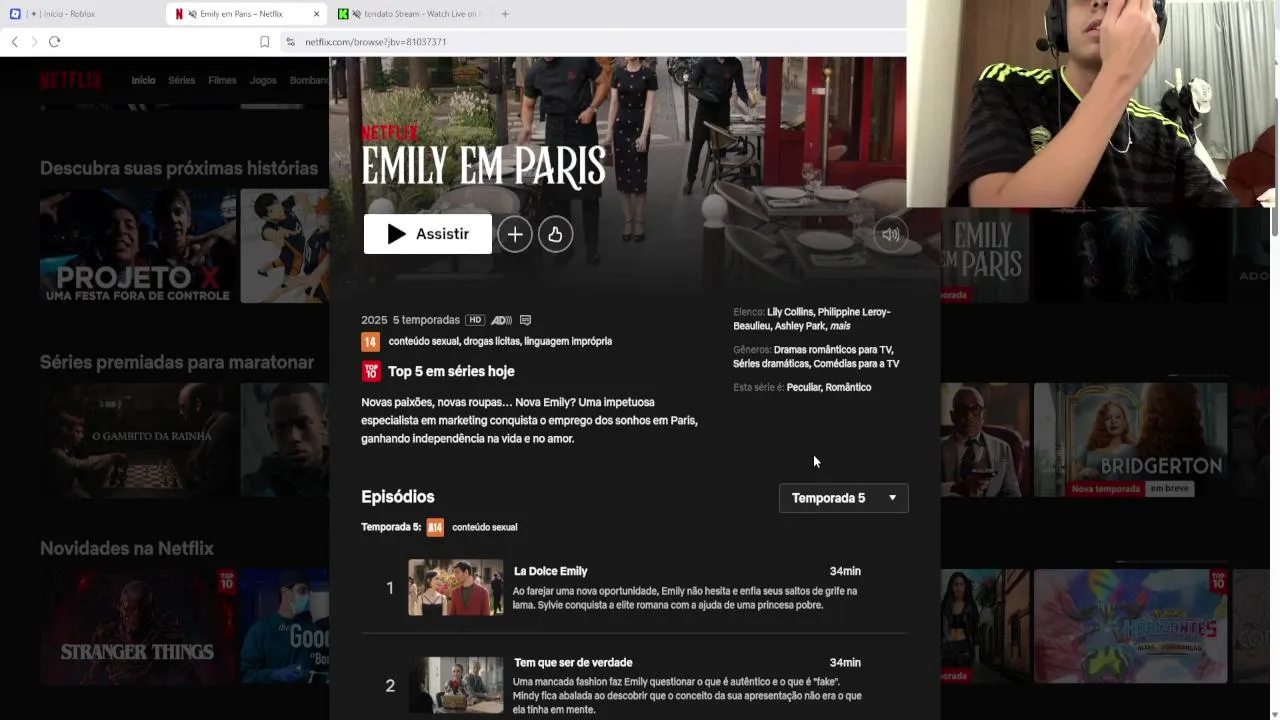
Task: Click the Roblox tab favicon
Action: point(14,14)
